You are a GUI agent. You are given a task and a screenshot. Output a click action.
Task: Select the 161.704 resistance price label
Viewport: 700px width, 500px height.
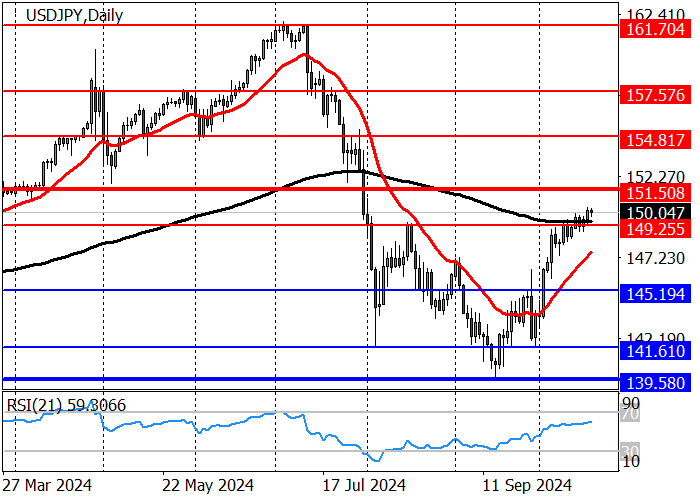click(655, 29)
